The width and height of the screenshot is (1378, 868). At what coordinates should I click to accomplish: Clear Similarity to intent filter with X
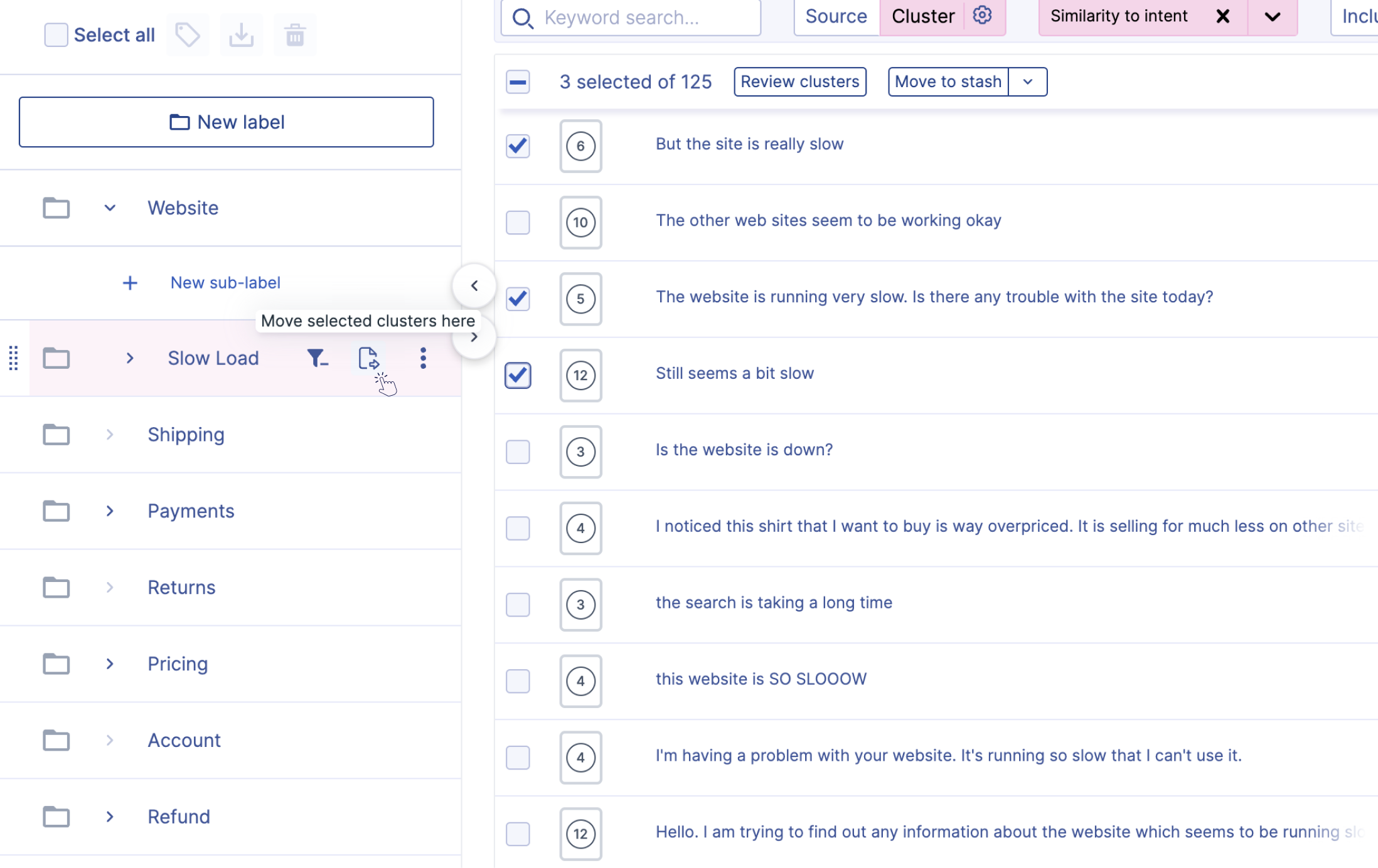coord(1222,16)
